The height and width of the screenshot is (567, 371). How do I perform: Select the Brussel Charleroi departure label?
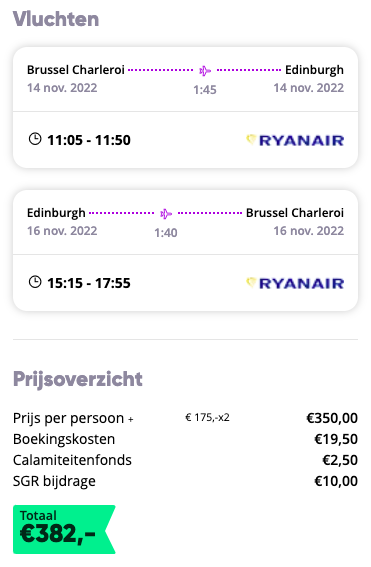(x=76, y=69)
